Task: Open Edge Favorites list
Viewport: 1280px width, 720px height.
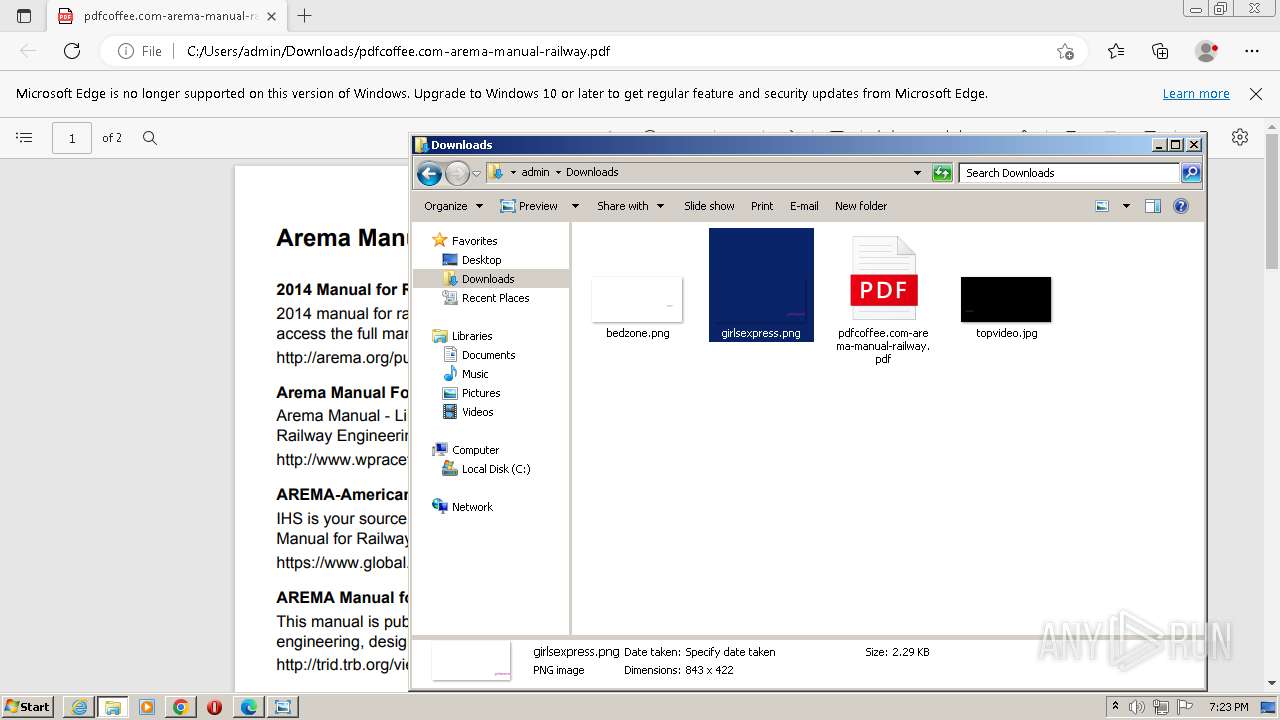Action: pyautogui.click(x=1116, y=51)
